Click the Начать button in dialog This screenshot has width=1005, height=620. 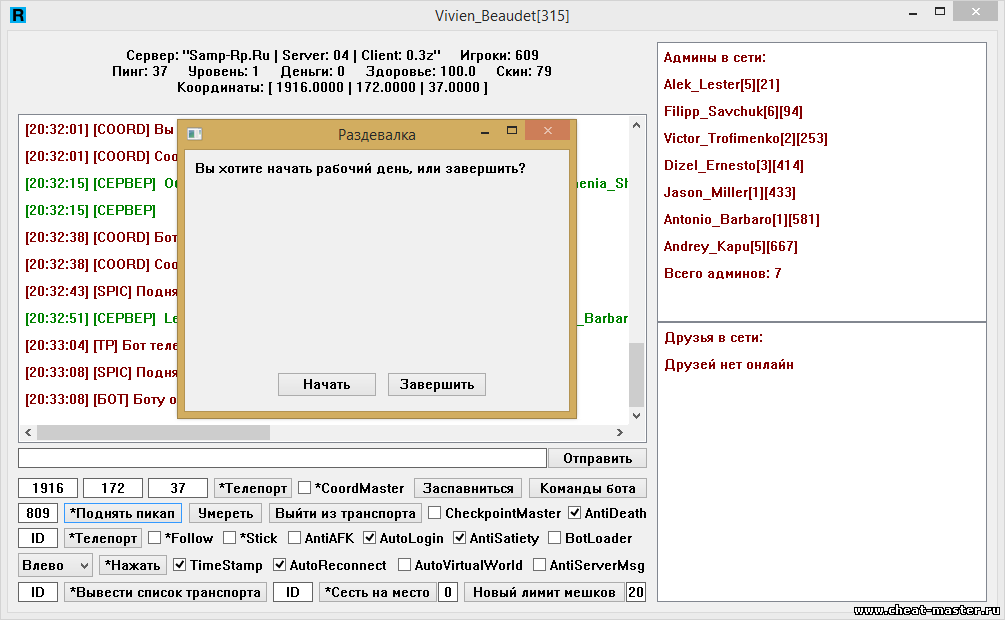pyautogui.click(x=326, y=384)
